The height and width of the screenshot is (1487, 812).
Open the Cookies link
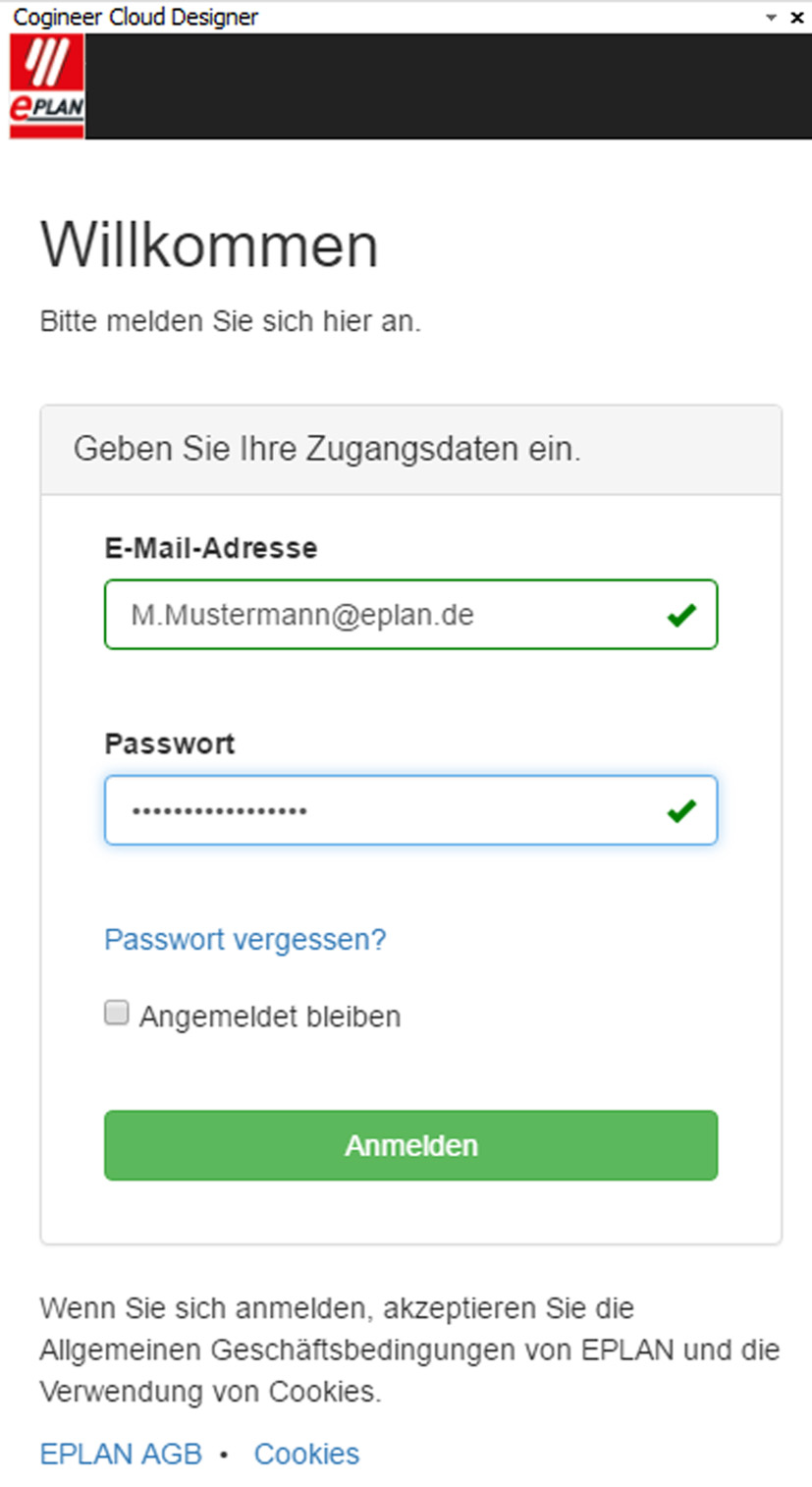(306, 1454)
